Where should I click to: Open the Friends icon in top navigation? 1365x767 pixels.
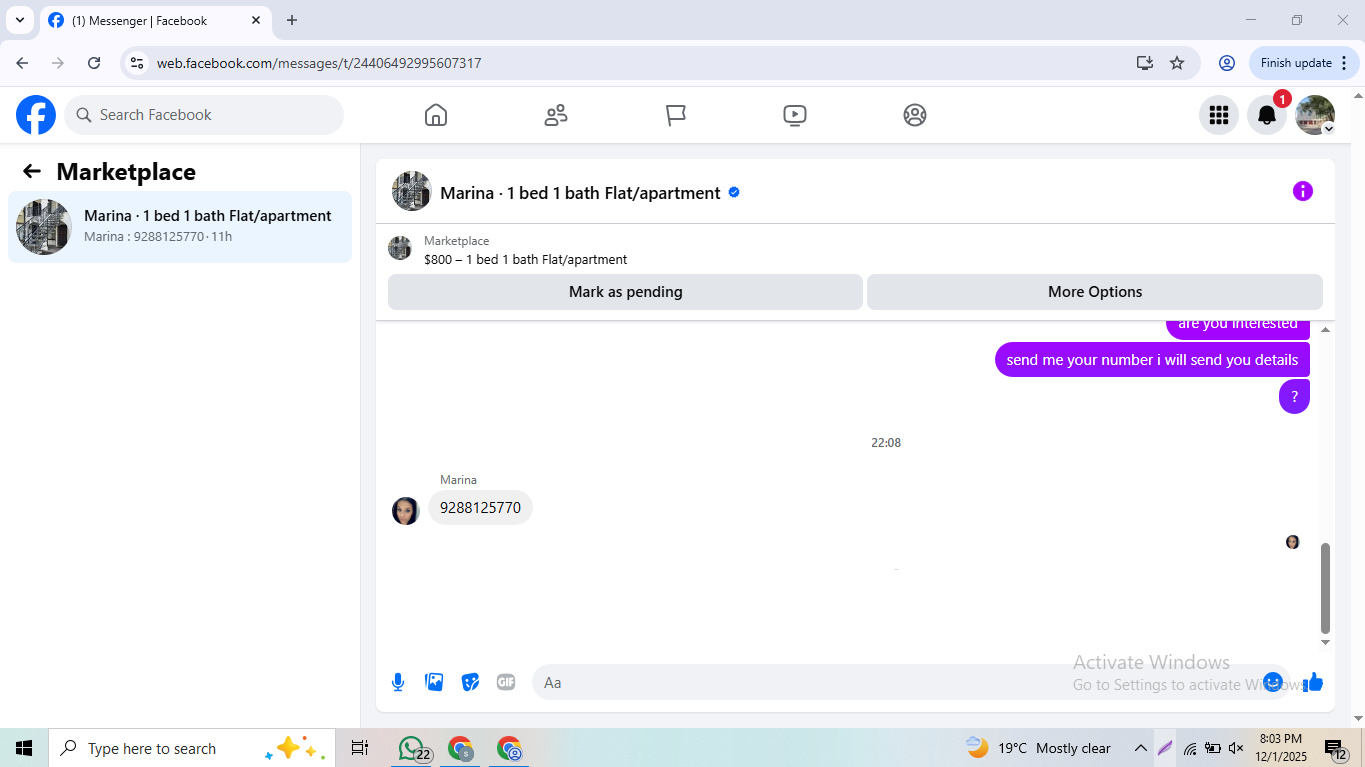[556, 115]
